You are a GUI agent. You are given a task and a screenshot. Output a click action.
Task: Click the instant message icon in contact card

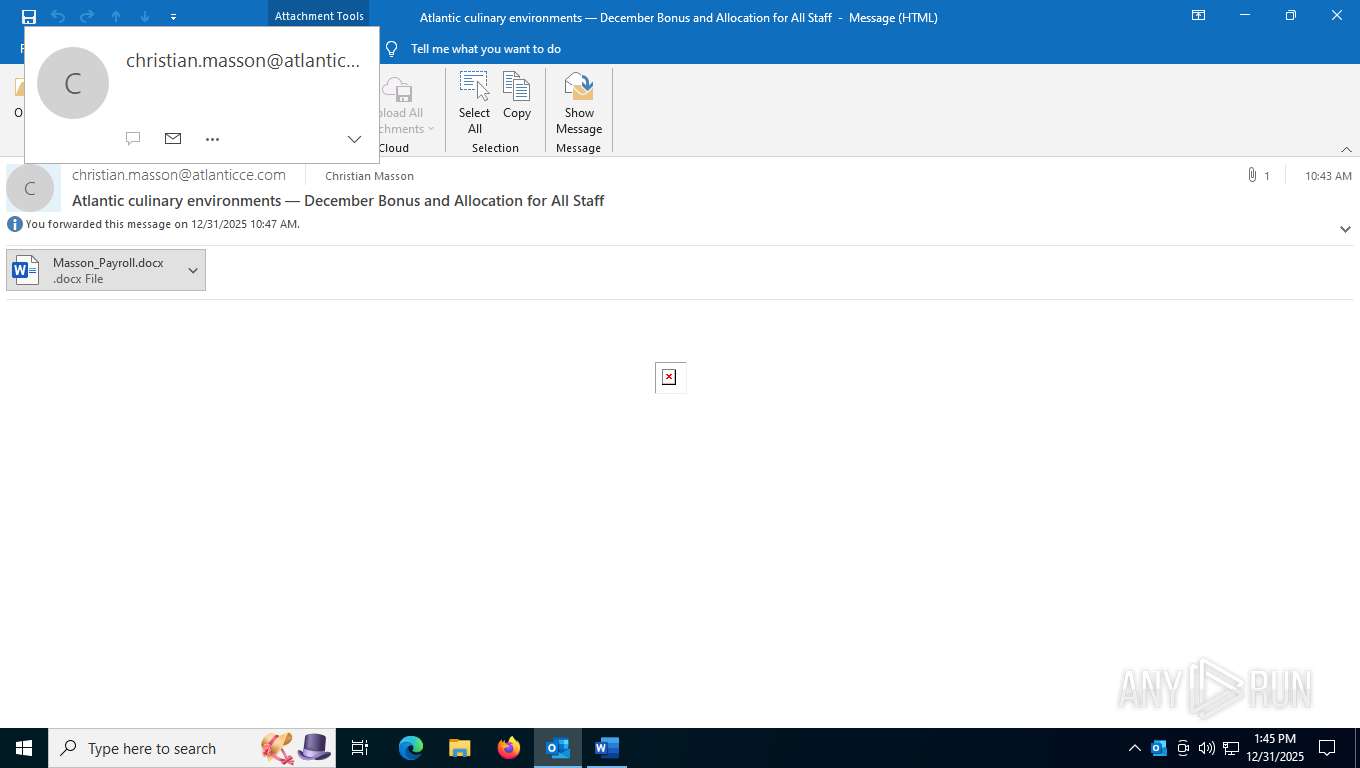(133, 138)
